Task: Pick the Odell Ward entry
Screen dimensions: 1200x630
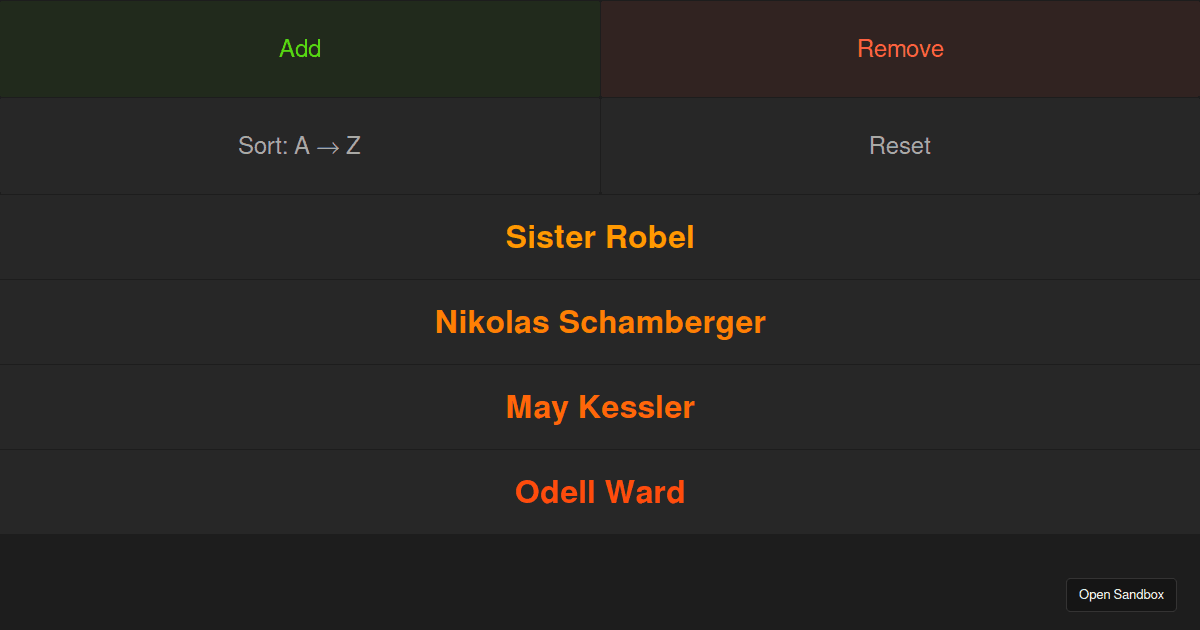Action: pyautogui.click(x=600, y=492)
